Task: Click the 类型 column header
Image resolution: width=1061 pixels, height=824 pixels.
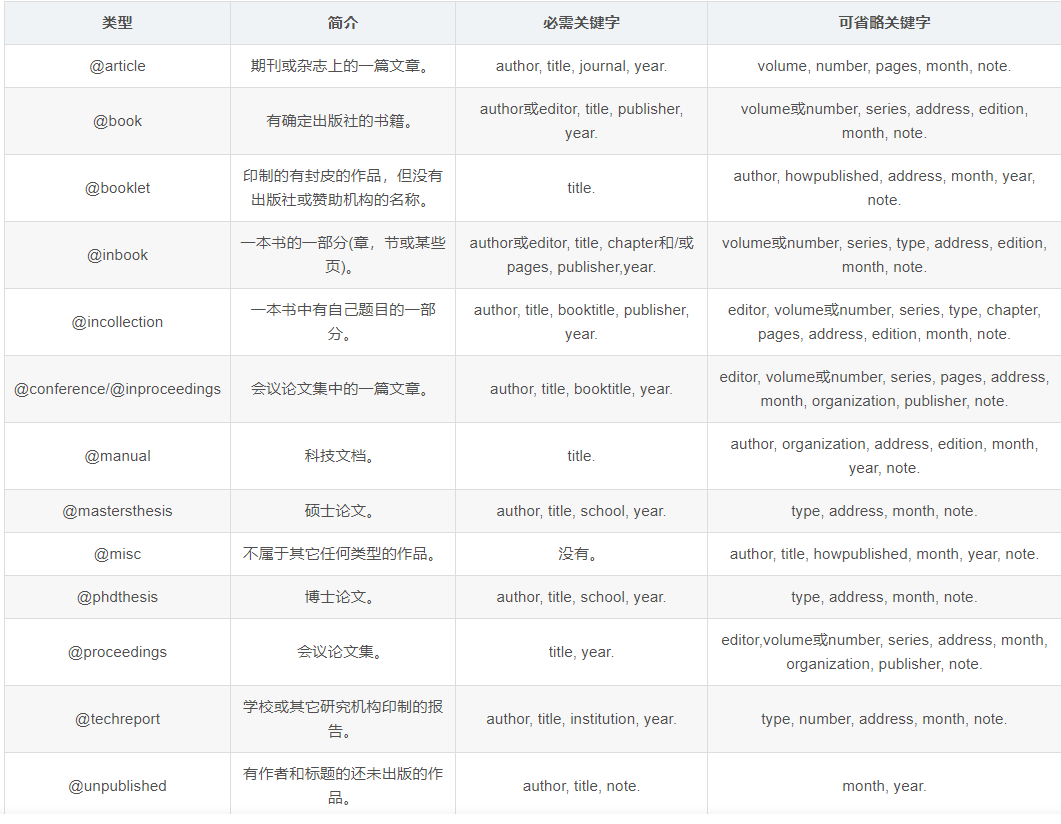Action: (117, 23)
